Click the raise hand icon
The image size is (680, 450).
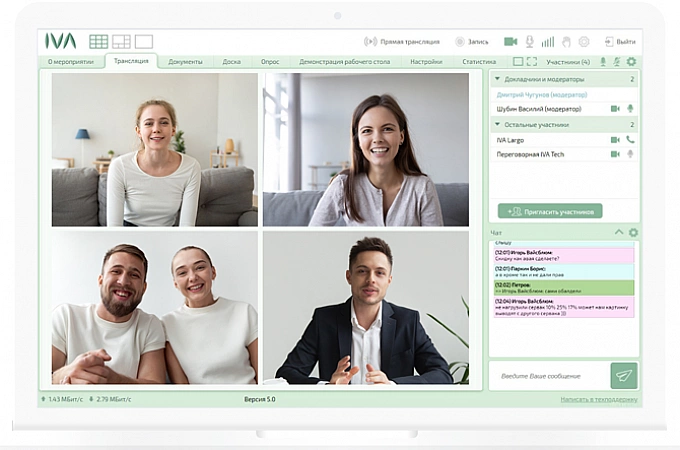click(x=565, y=42)
